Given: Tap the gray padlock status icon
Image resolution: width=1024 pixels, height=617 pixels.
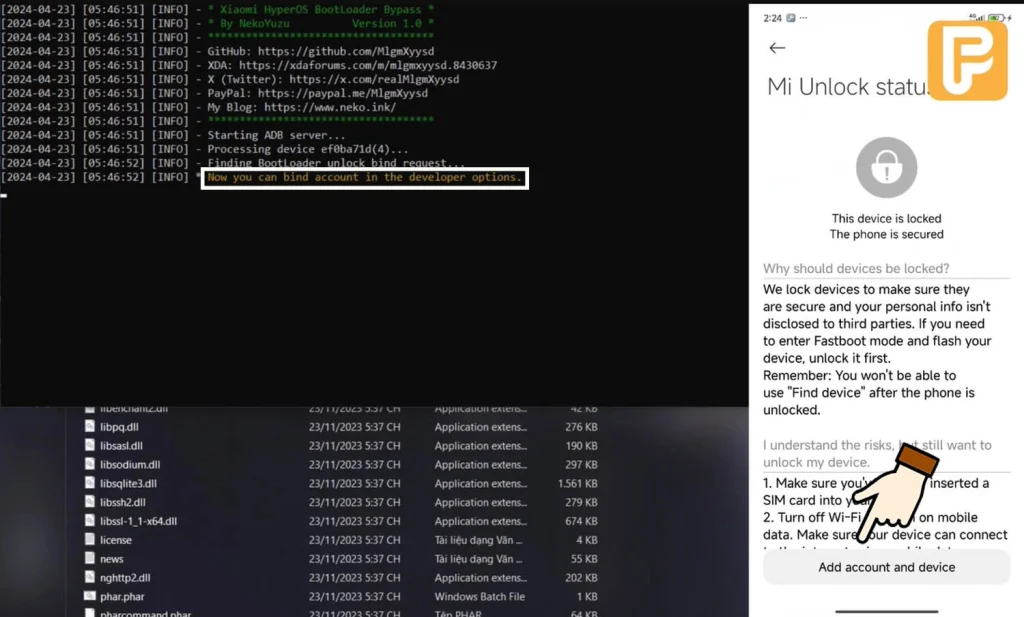Looking at the screenshot, I should coord(886,168).
